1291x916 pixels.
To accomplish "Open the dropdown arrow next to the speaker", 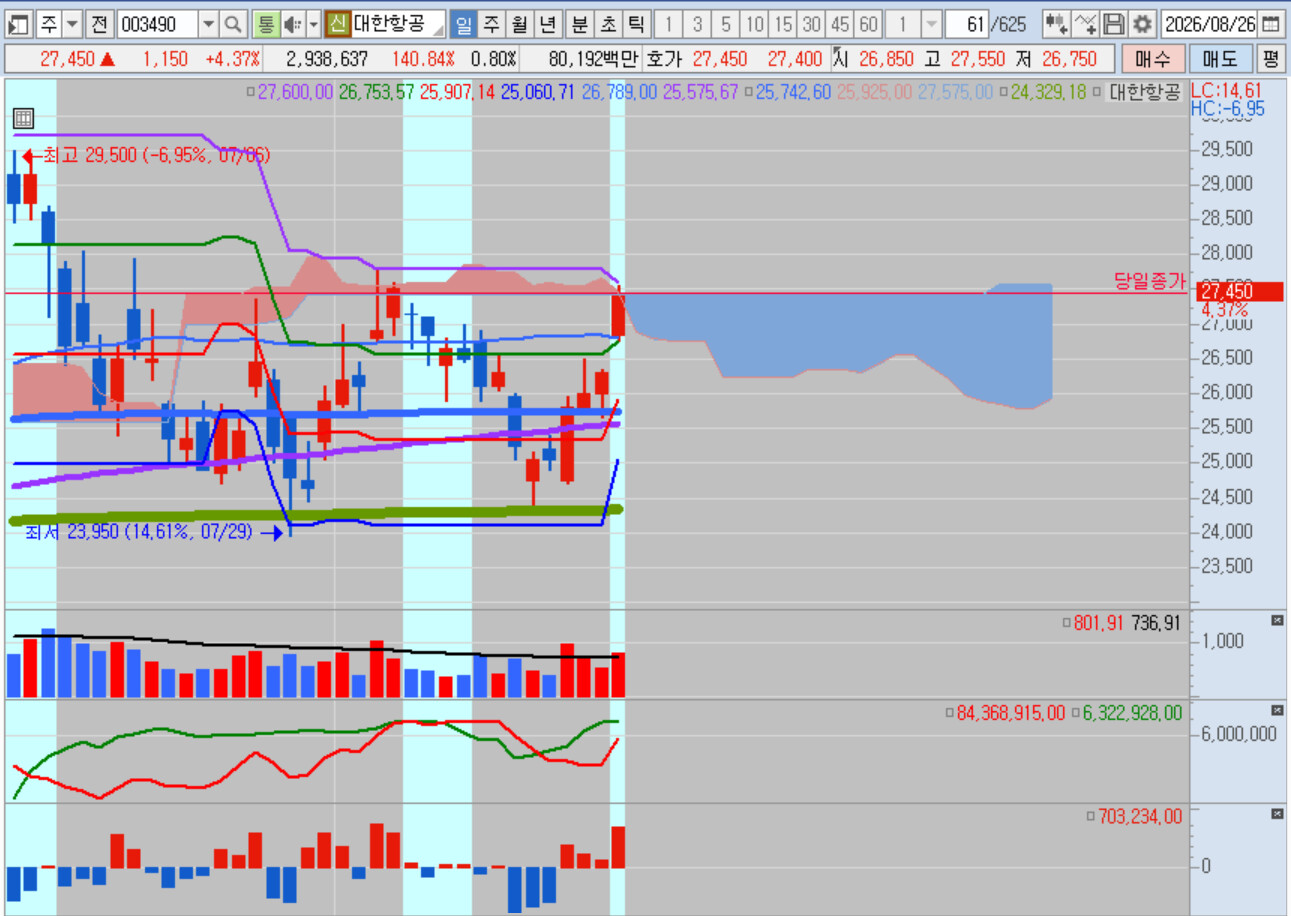I will (313, 23).
